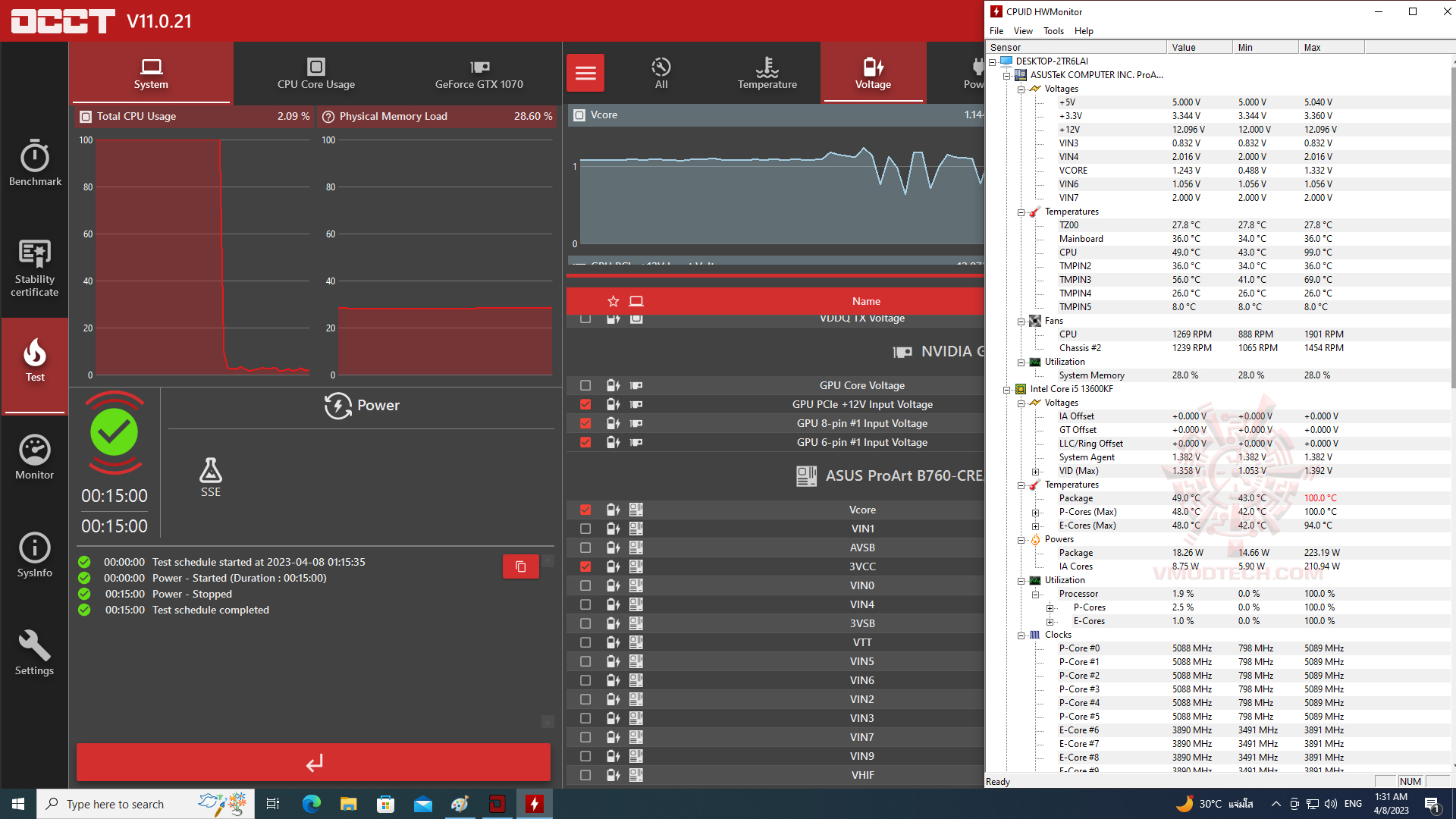1456x819 pixels.
Task: Collapse the Clocks tree node
Action: [x=1021, y=635]
